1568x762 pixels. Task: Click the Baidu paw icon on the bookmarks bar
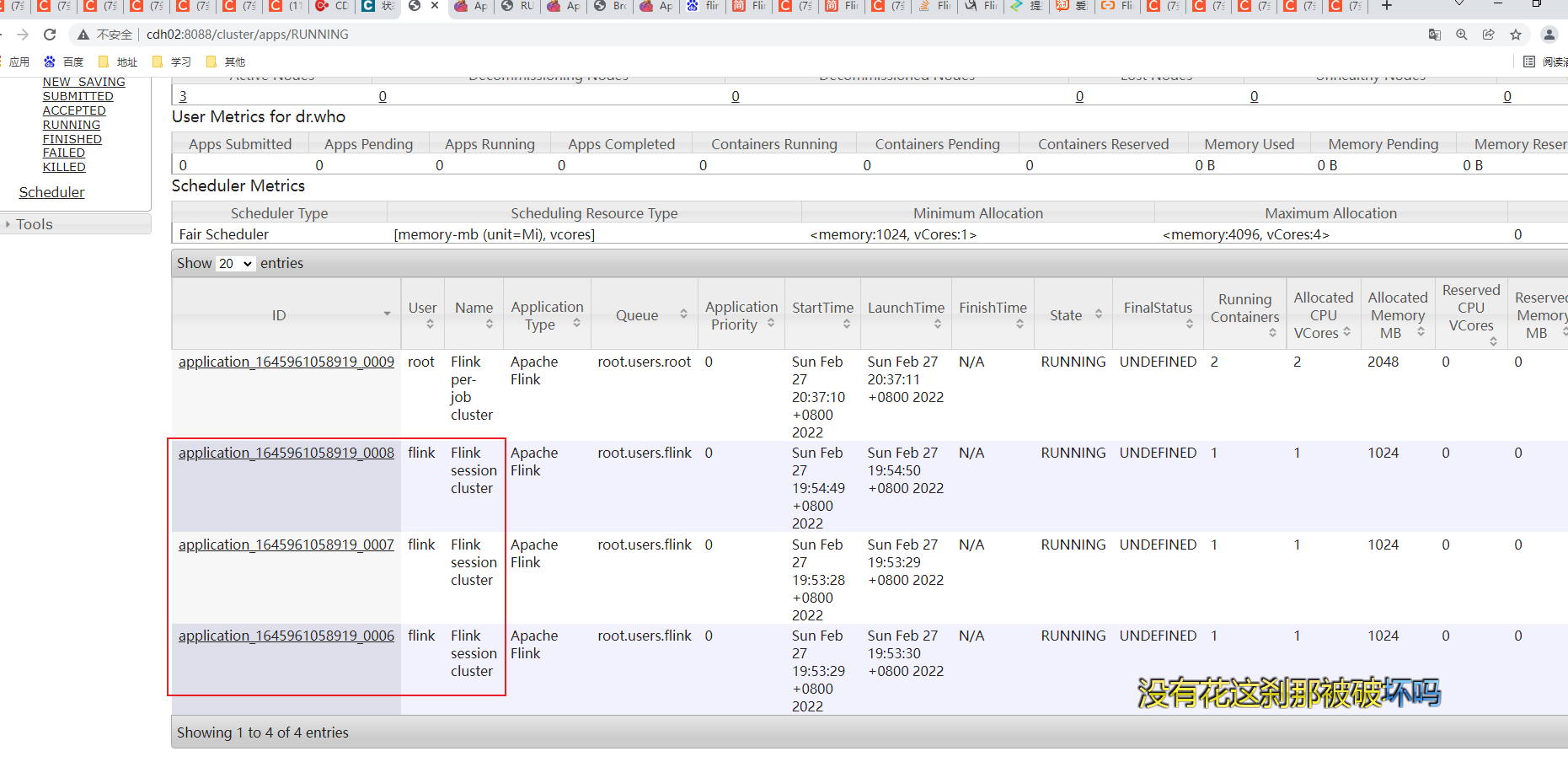point(50,61)
